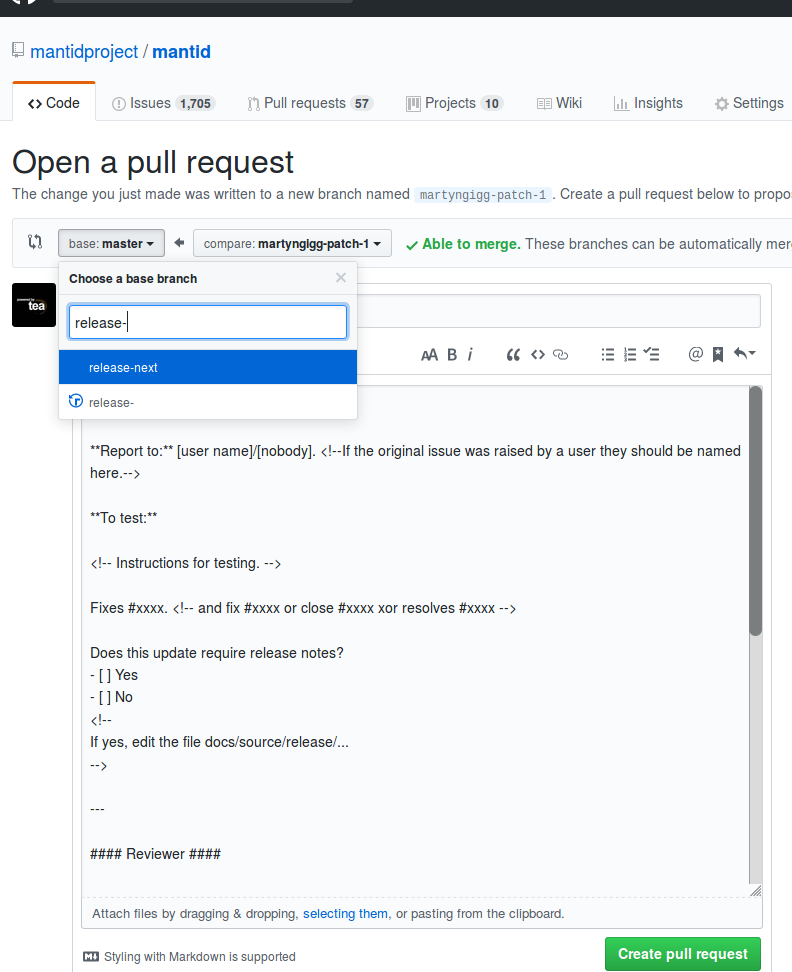The width and height of the screenshot is (792, 972).
Task: Click the pull request title field
Action: pyautogui.click(x=559, y=311)
